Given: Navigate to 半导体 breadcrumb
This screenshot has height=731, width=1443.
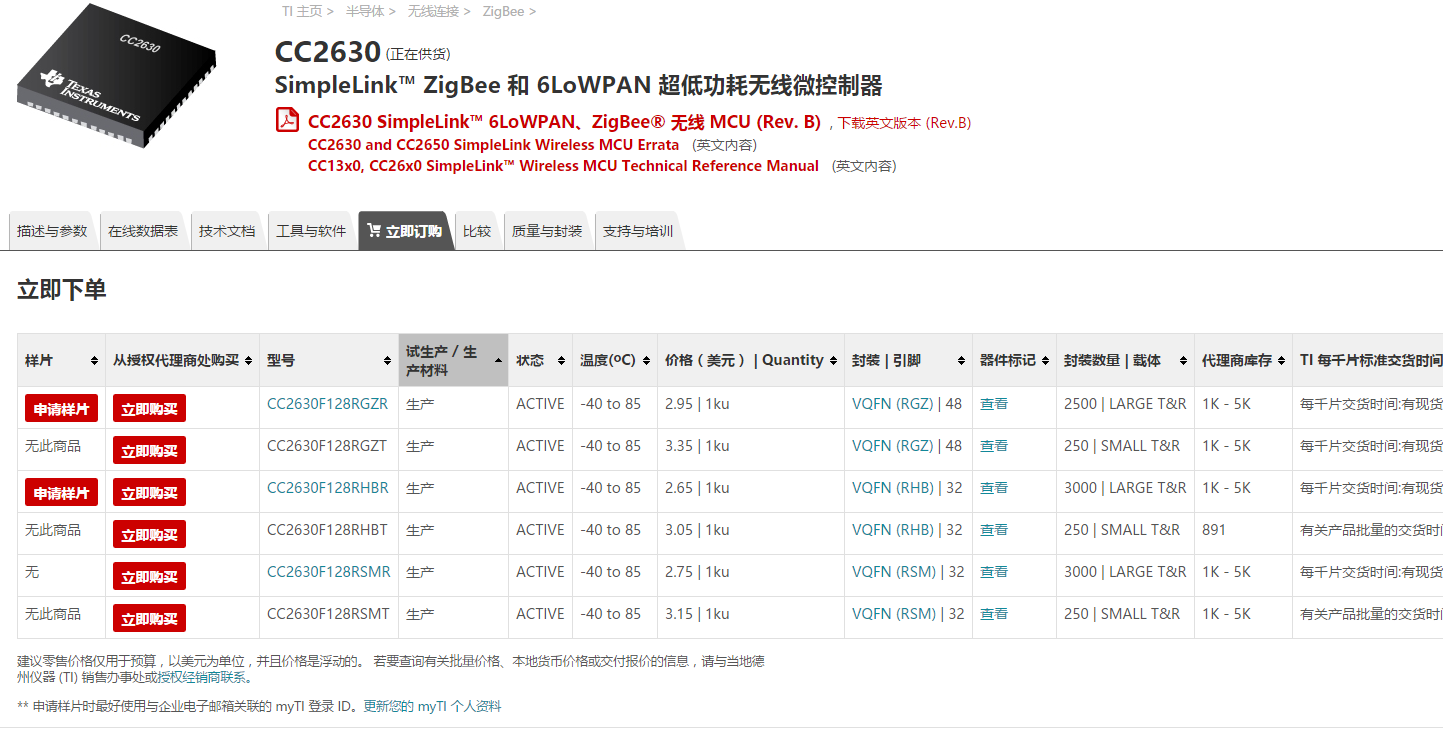Looking at the screenshot, I should [364, 11].
